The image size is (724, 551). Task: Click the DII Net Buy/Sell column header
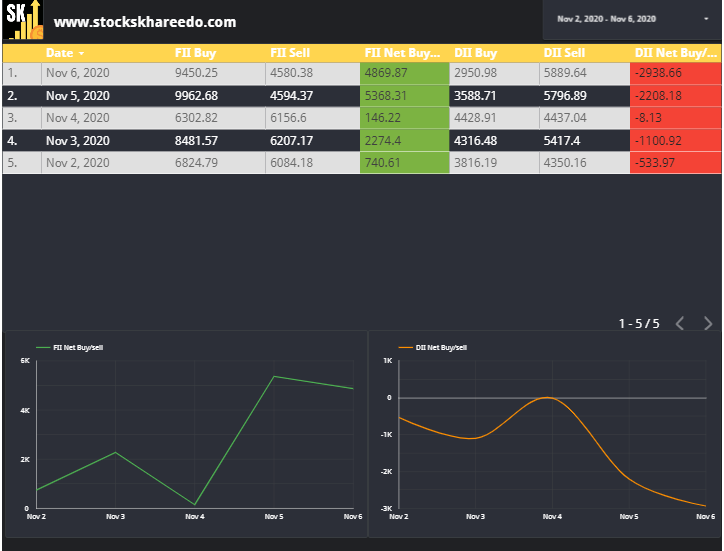tap(676, 53)
